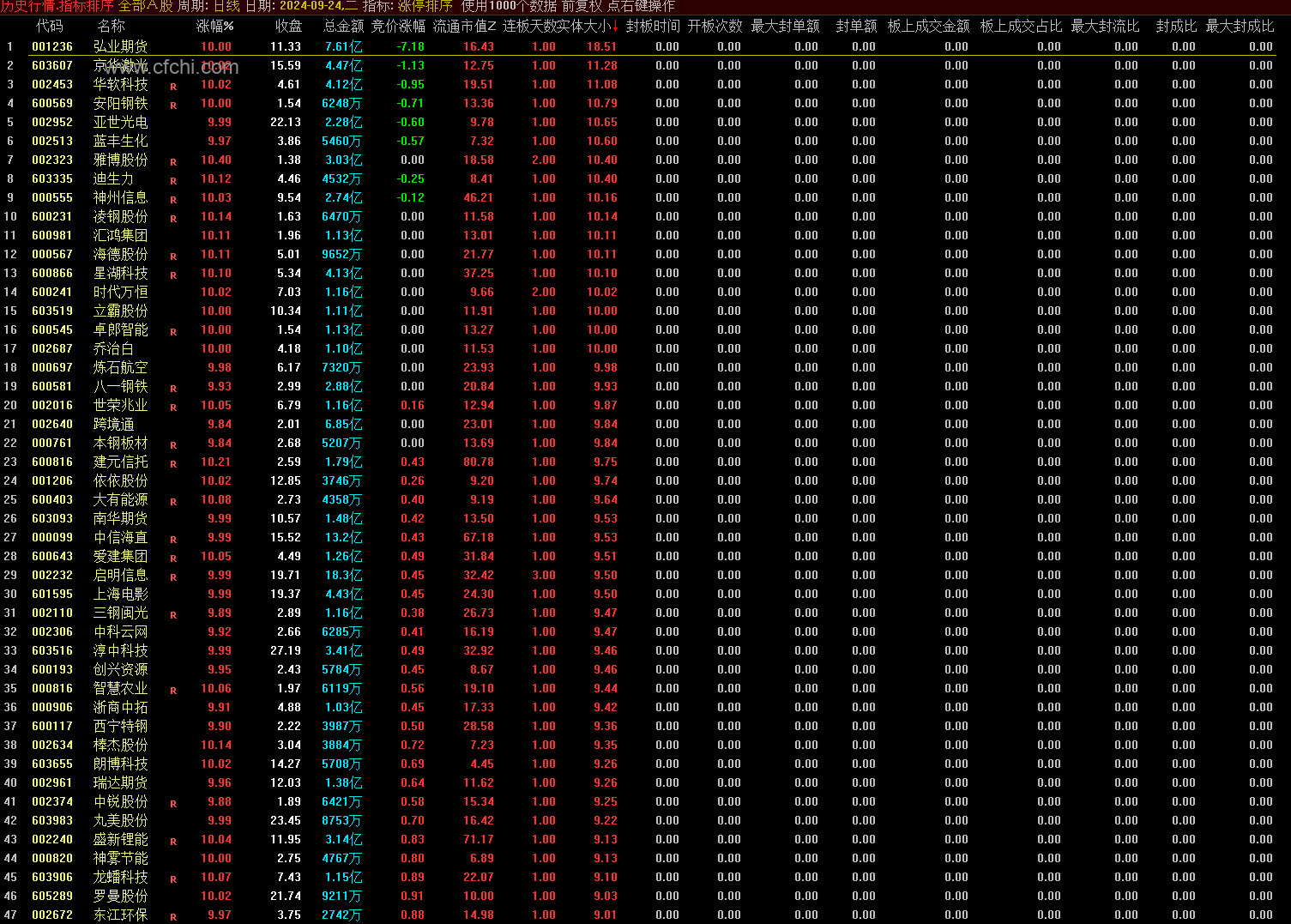Click stock code 600981

point(52,235)
